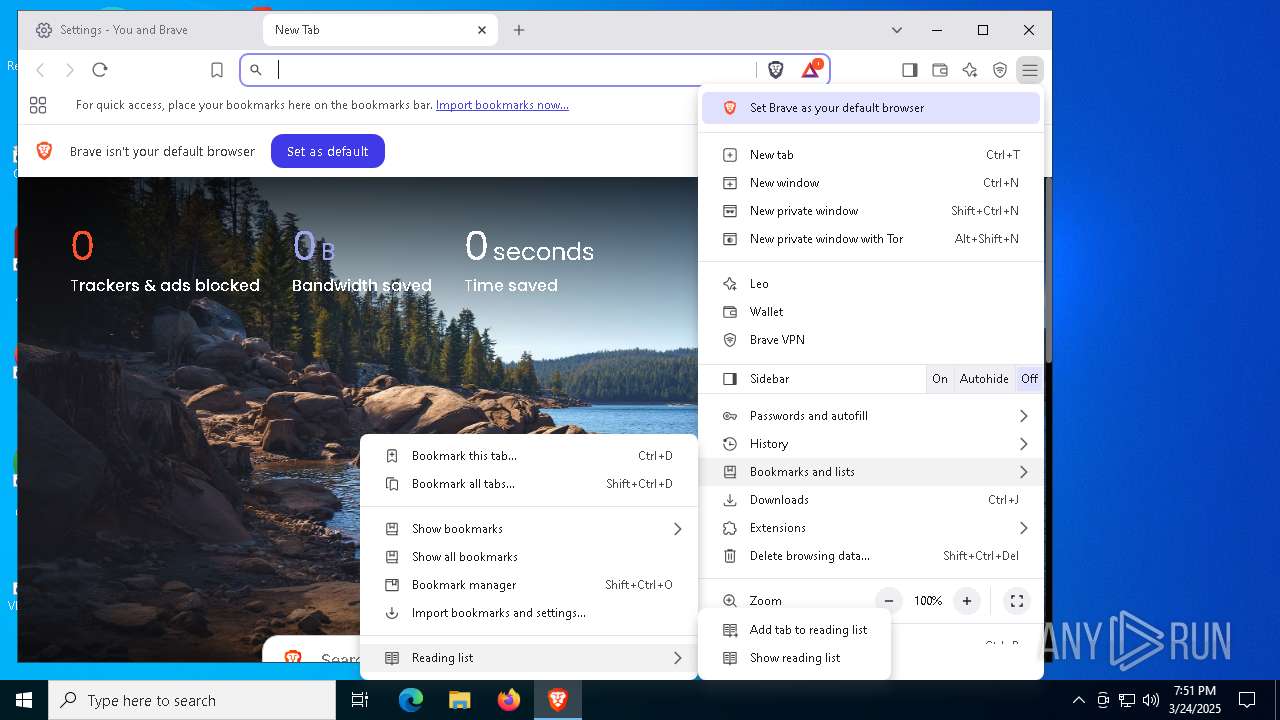Choose Add tab to reading list

(795, 630)
